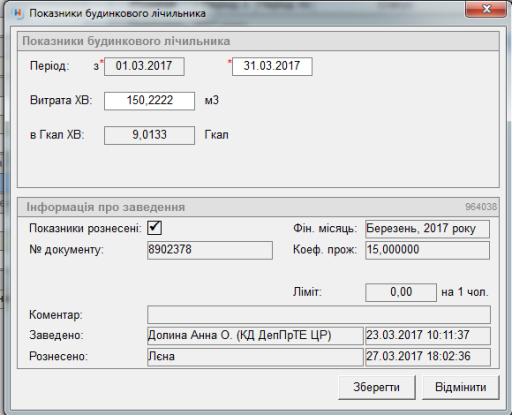Select the Рознесено user field Лєна
The height and width of the screenshot is (415, 512).
[x=255, y=357]
